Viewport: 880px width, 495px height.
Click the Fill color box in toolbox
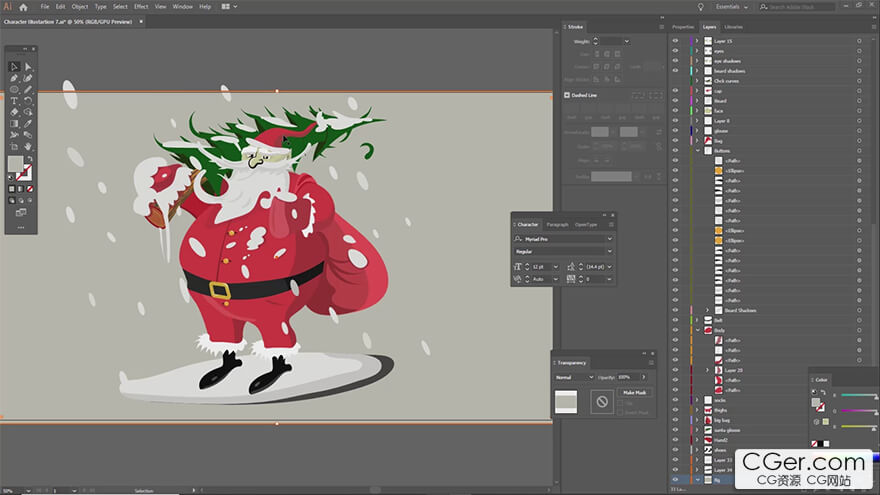15,164
